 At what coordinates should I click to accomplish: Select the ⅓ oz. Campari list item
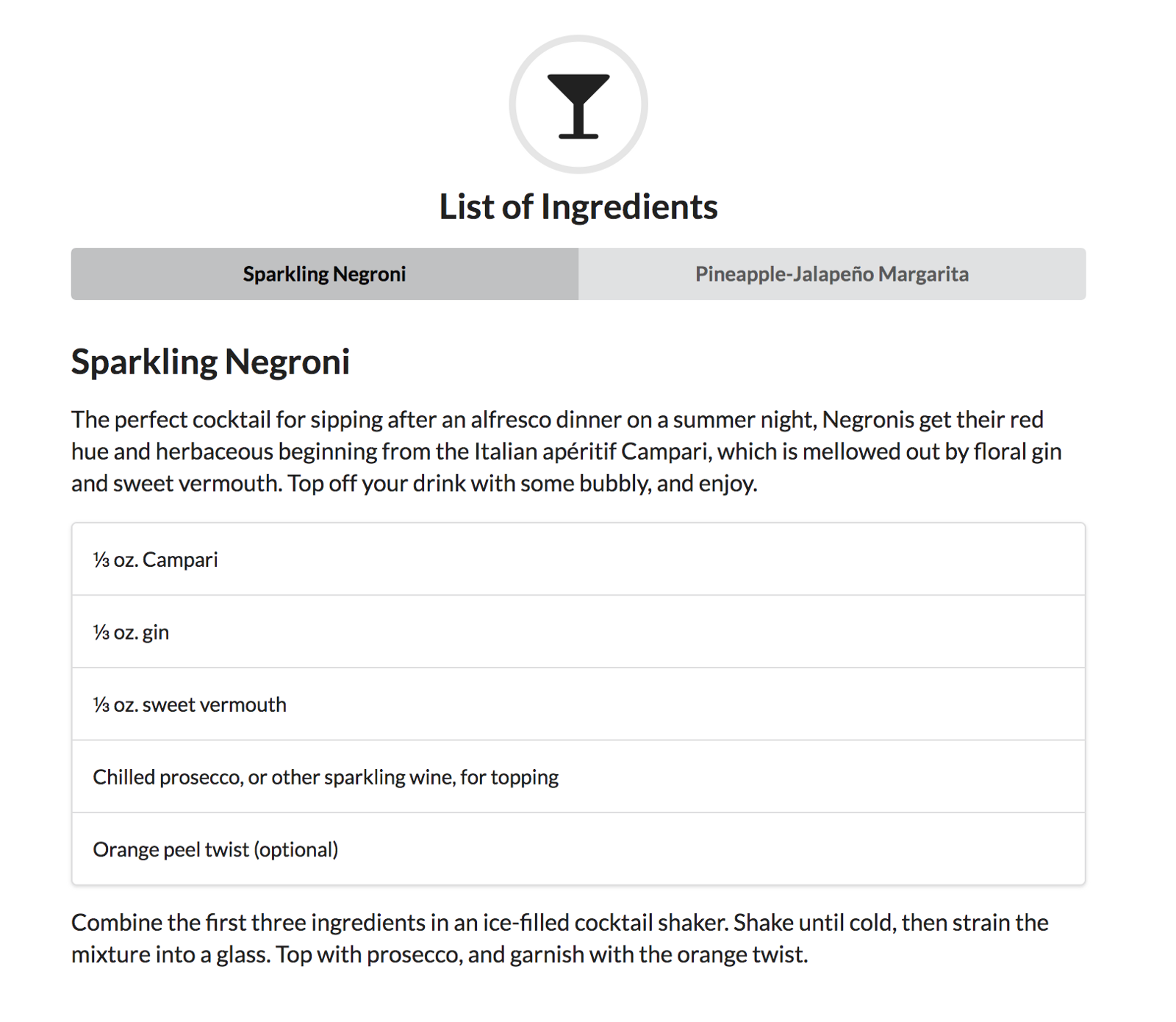point(578,560)
